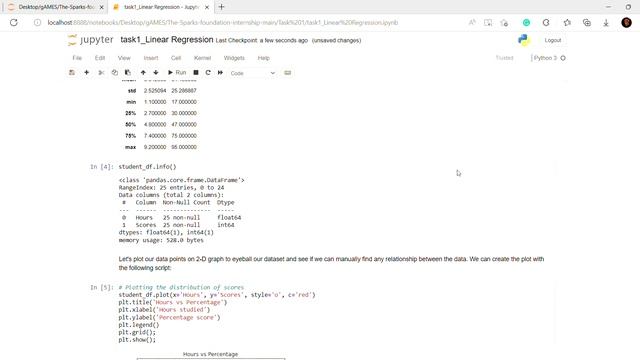This screenshot has width=640, height=360.
Task: Rename notebook title task1_Linear Regression
Action: (167, 40)
